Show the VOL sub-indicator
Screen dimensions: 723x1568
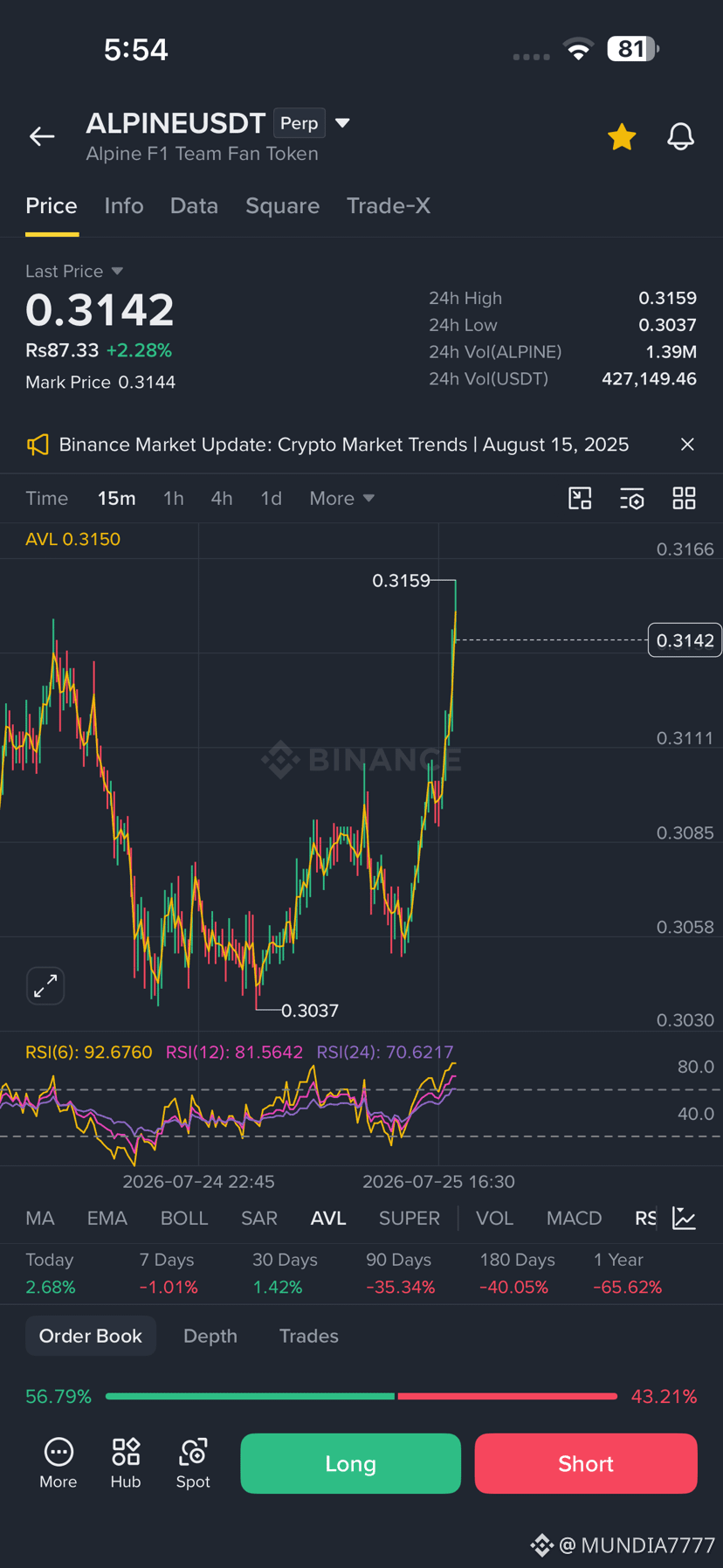(494, 1219)
